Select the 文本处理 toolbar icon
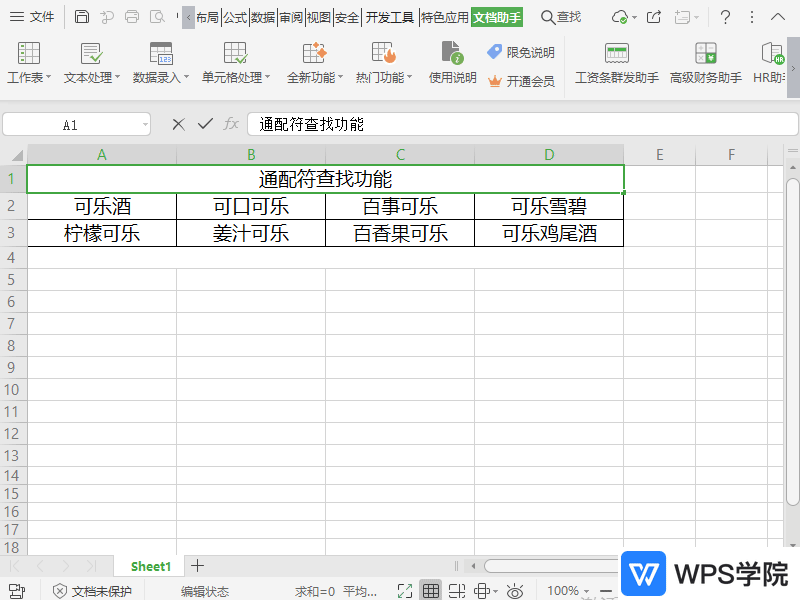Viewport: 800px width, 600px height. point(92,62)
